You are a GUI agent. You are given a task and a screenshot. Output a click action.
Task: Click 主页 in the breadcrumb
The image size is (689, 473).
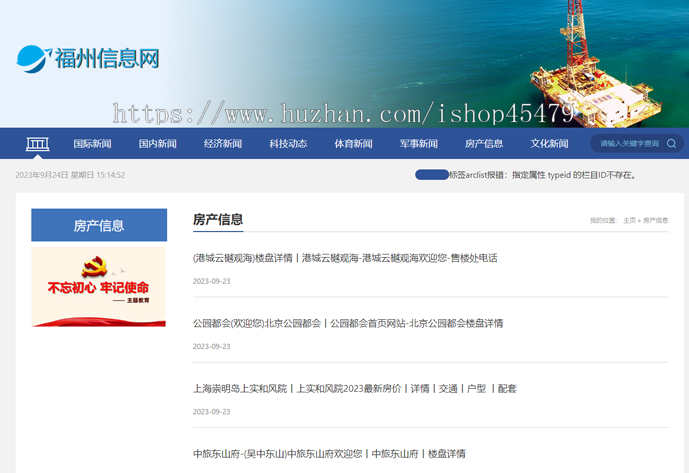629,220
